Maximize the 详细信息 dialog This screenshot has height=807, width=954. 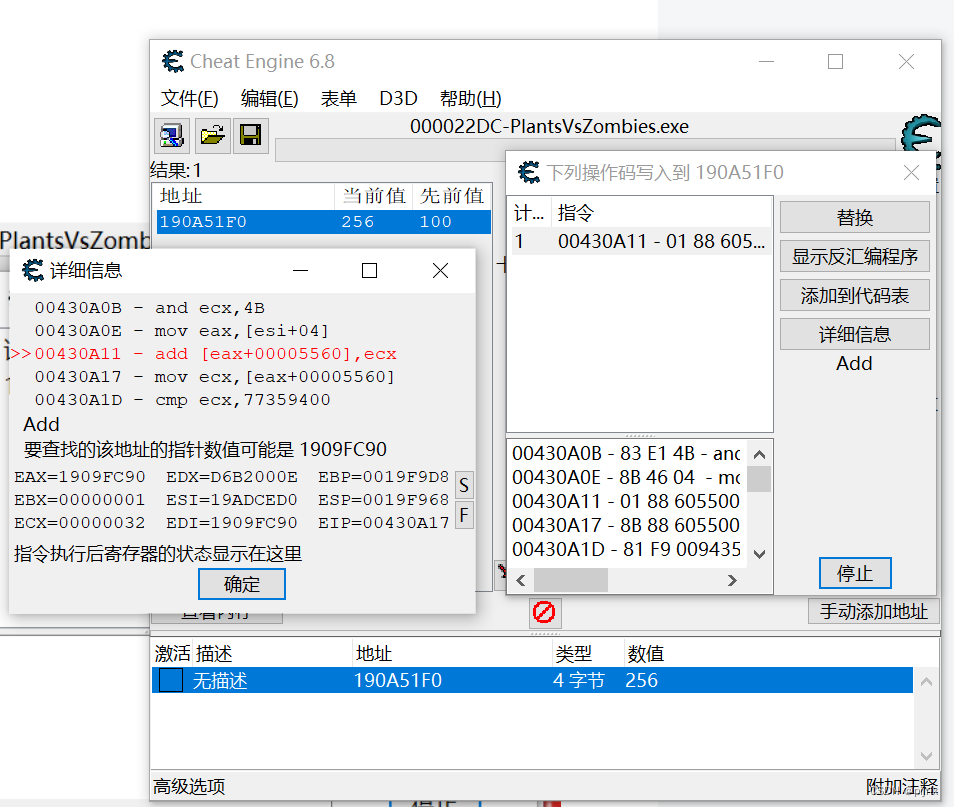pyautogui.click(x=369, y=270)
